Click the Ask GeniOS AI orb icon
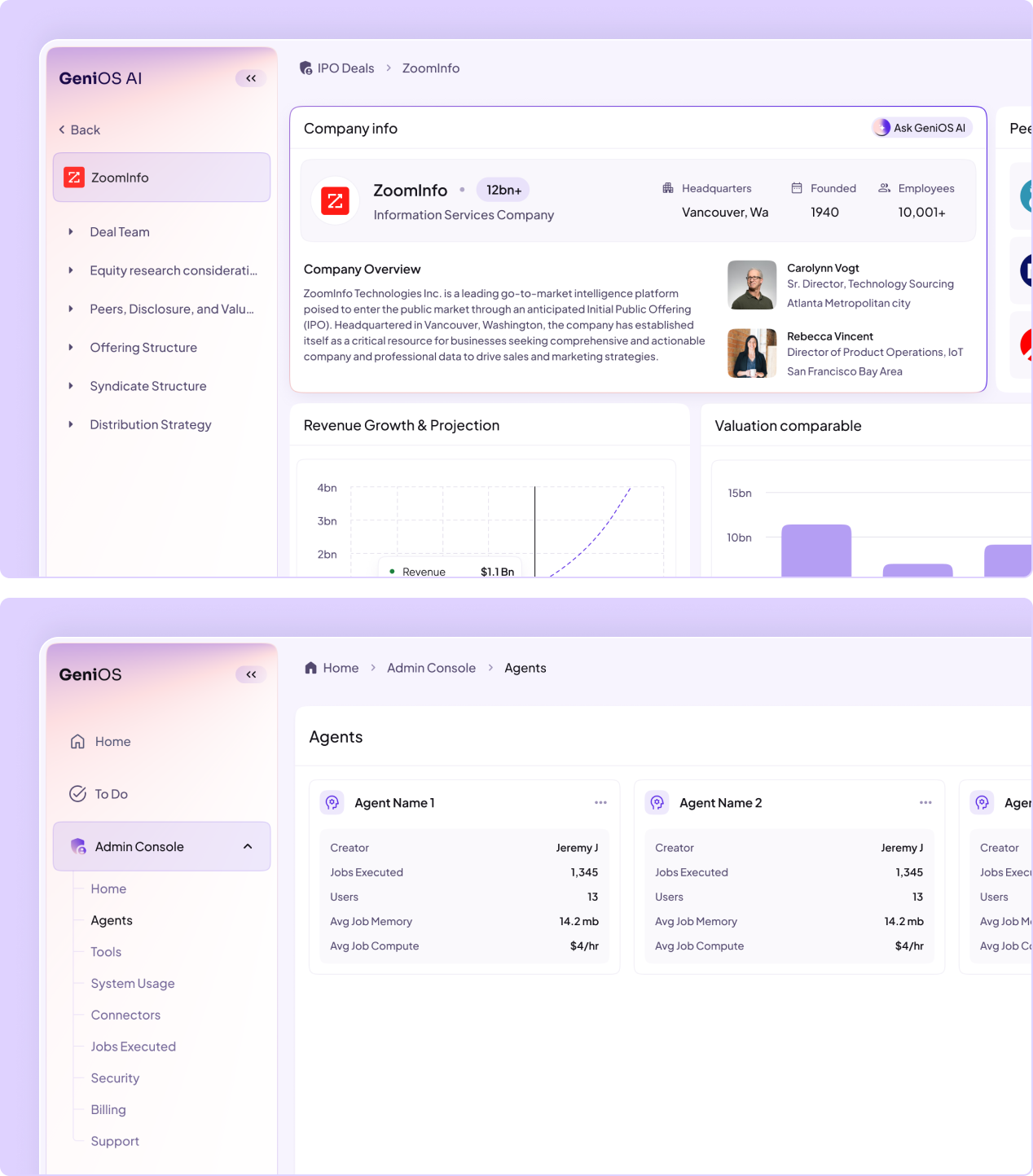 [x=881, y=128]
